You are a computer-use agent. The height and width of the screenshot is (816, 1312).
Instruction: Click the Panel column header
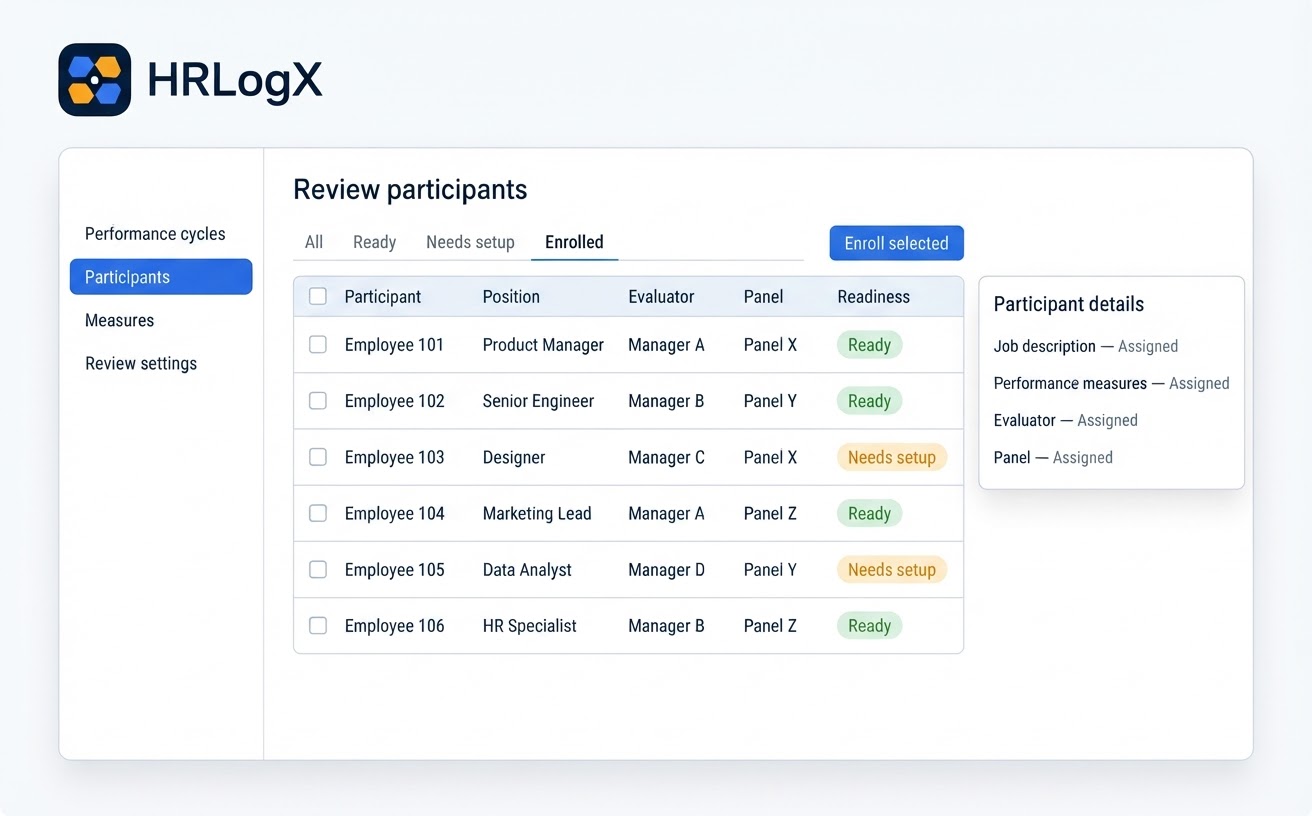(x=763, y=296)
